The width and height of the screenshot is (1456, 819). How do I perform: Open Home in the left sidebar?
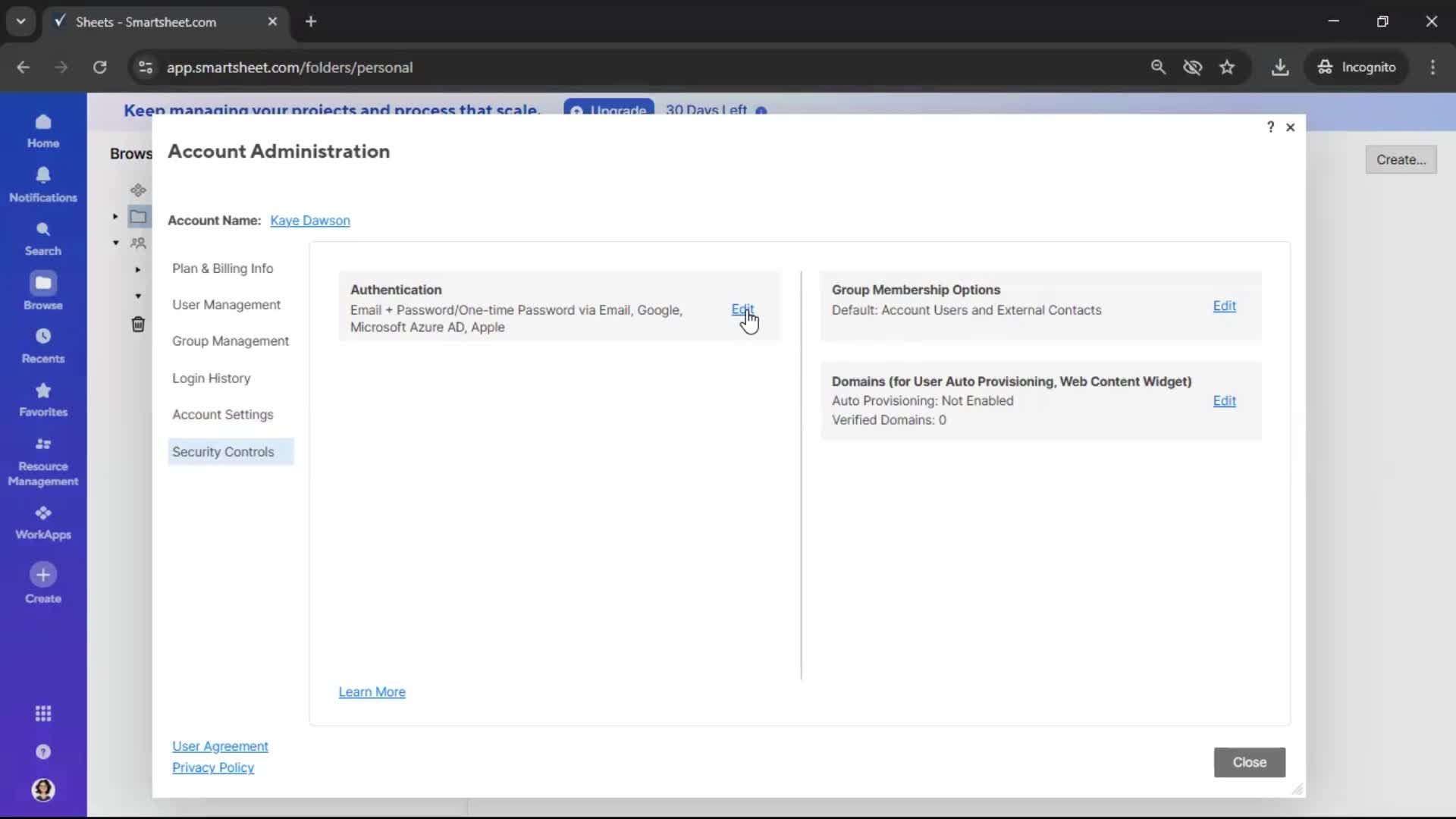(43, 130)
